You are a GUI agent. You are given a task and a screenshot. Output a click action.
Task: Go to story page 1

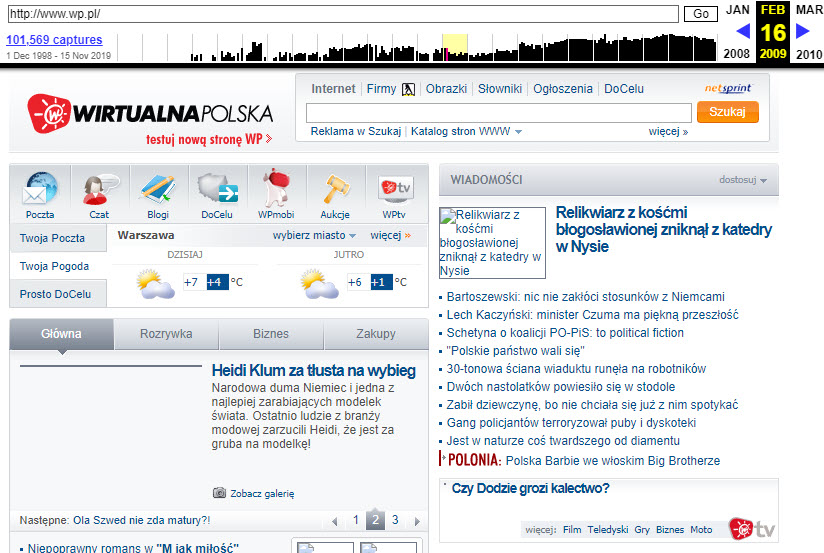tap(356, 520)
